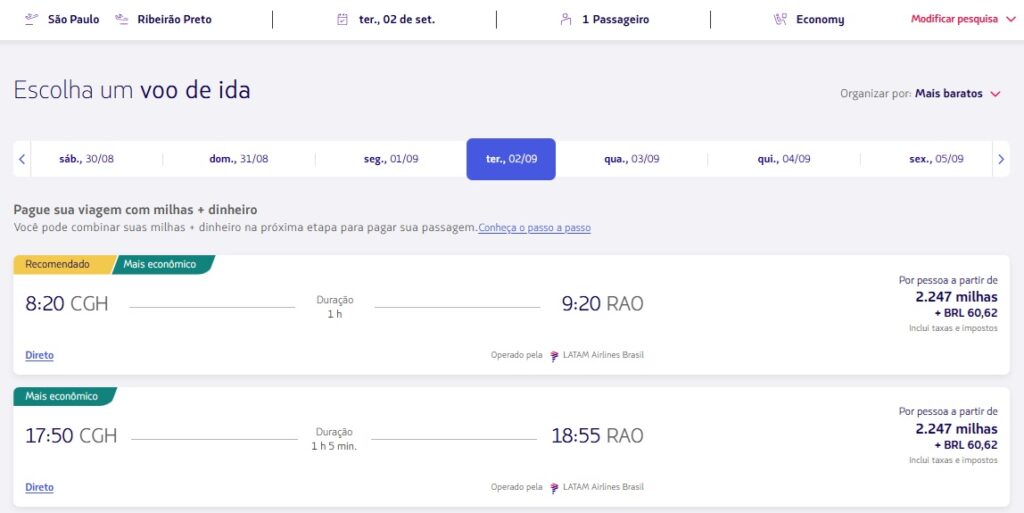Click the Direto link on the 8:20 flight

[x=39, y=356]
